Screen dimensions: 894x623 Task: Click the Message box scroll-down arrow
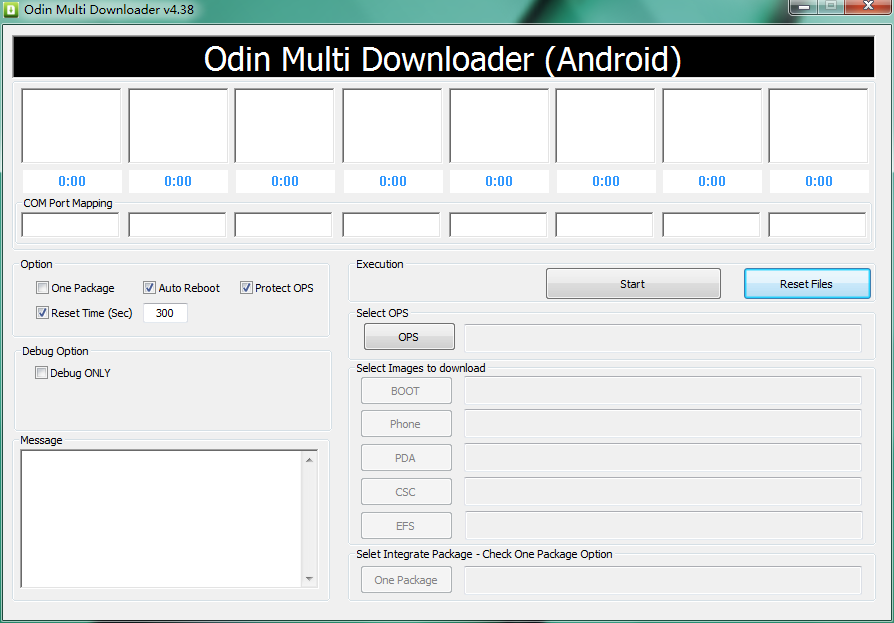(x=309, y=579)
